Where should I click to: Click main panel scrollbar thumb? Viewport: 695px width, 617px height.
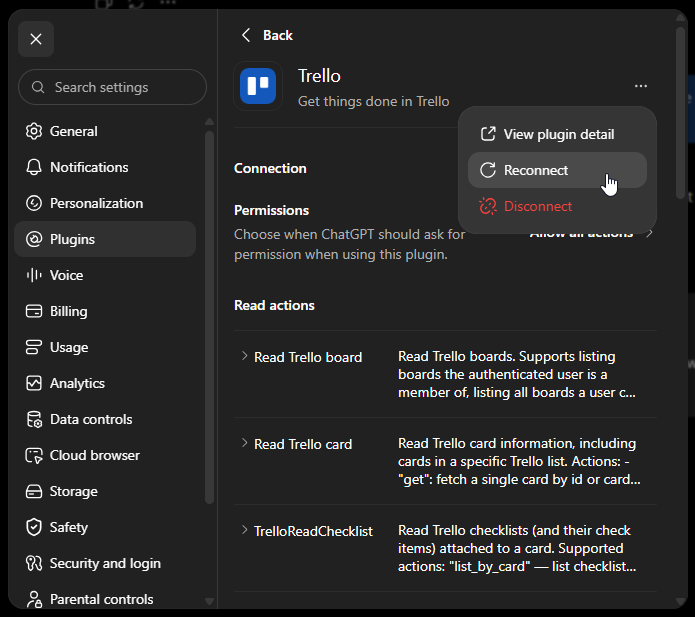[x=680, y=113]
